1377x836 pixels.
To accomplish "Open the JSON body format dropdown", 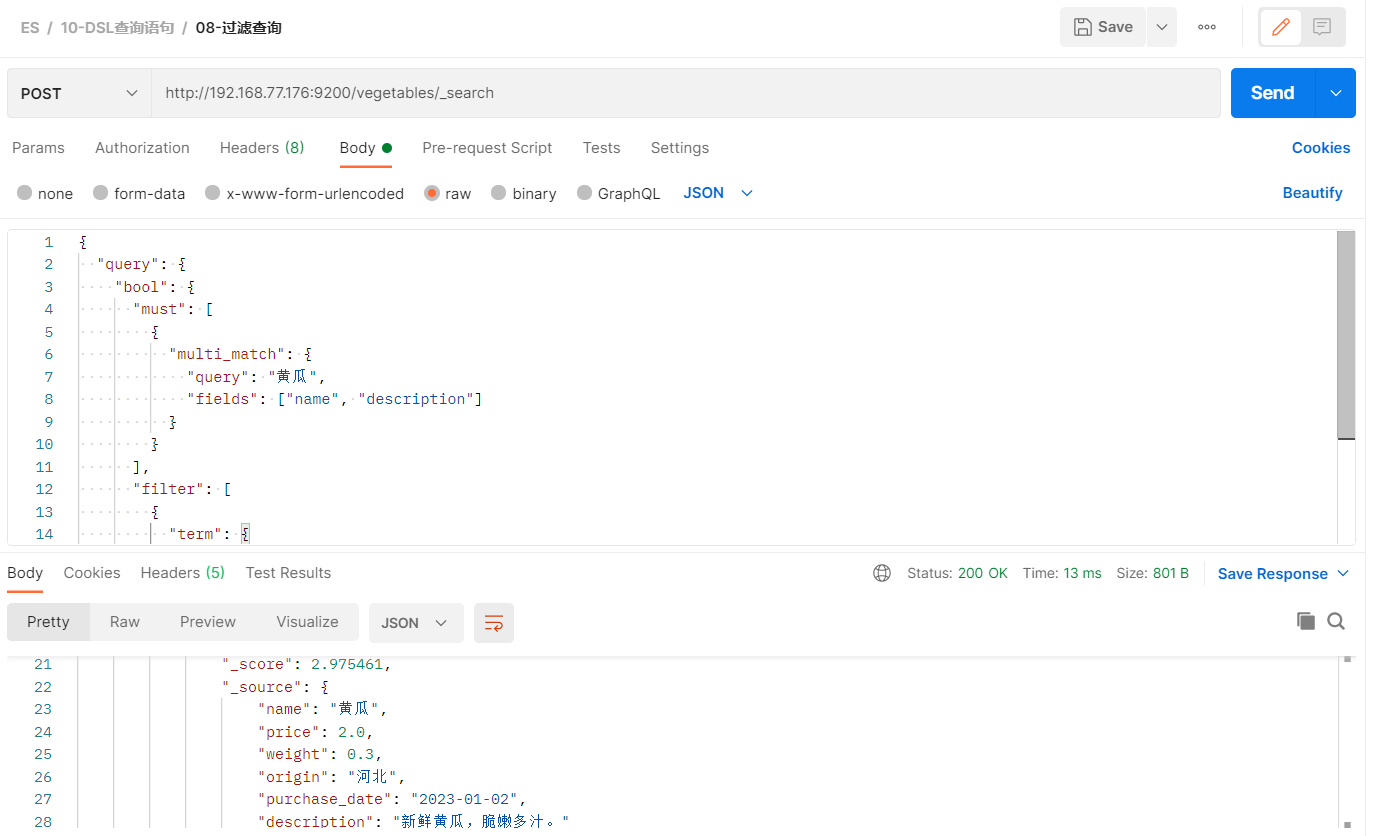I will point(718,193).
